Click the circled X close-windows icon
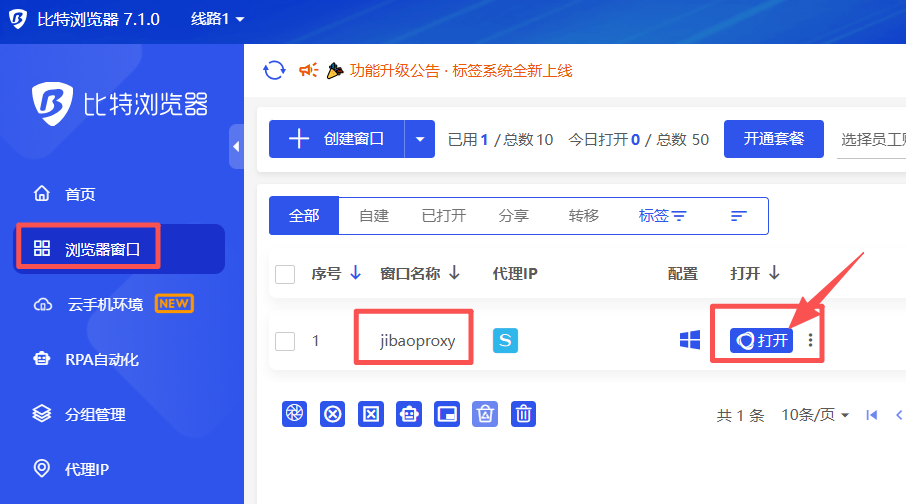 point(333,414)
